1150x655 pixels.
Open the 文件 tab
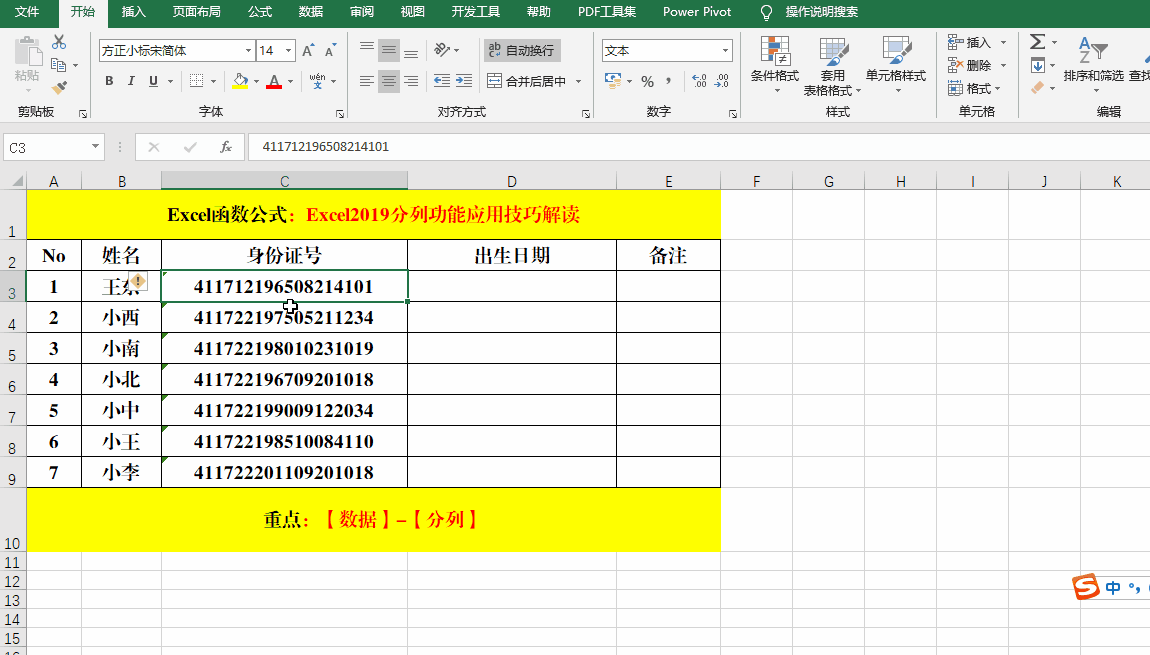tap(27, 12)
